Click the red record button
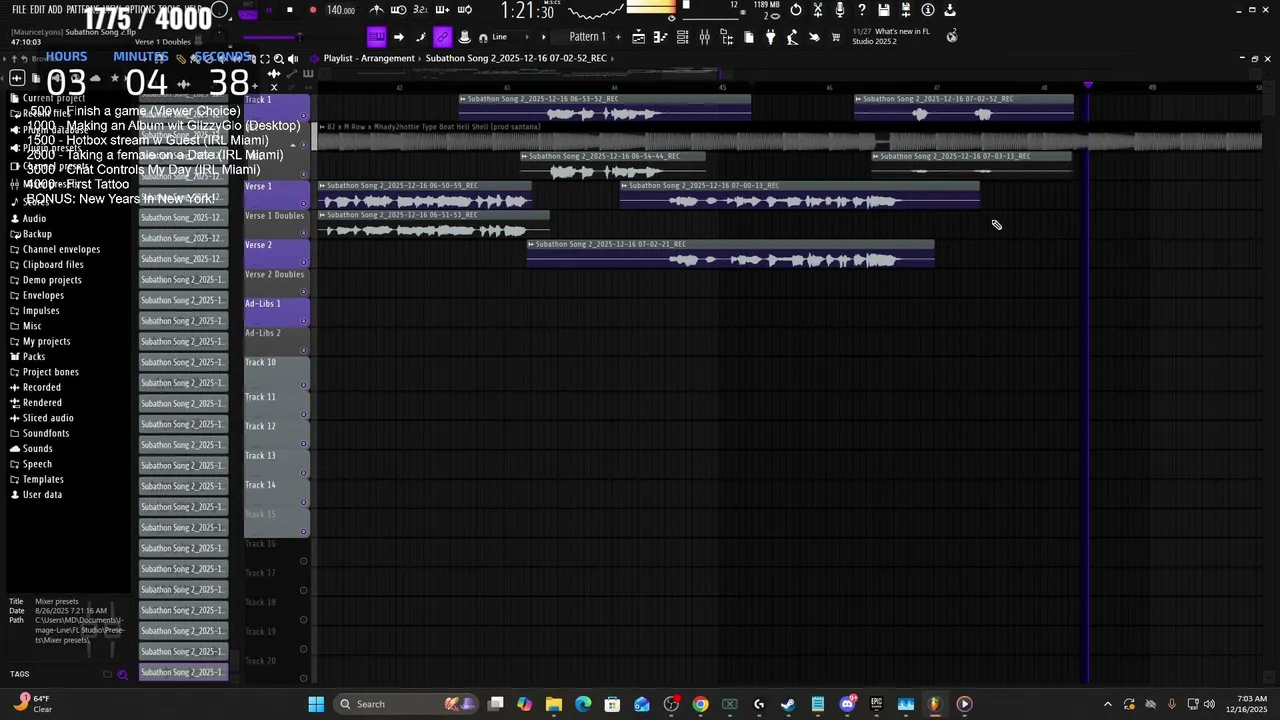The image size is (1280, 720). point(313,10)
